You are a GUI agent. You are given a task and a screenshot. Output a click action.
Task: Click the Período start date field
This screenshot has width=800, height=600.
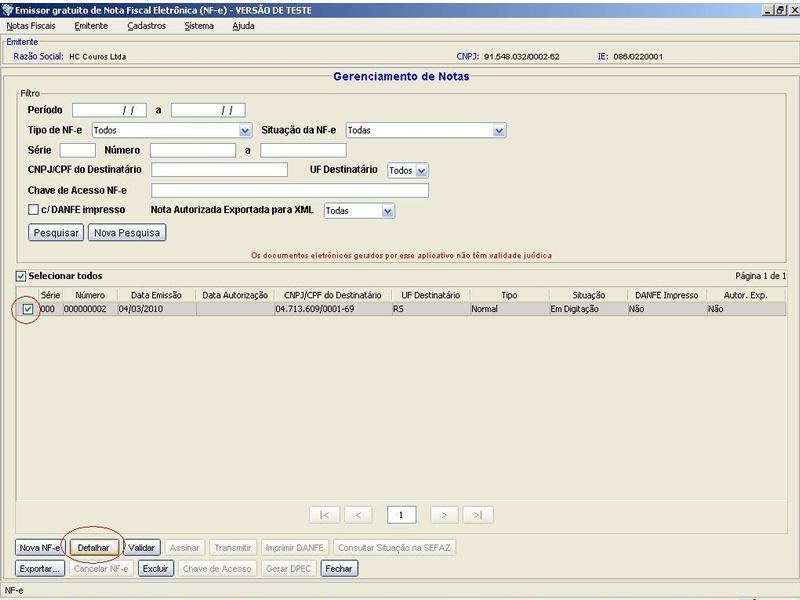109,110
